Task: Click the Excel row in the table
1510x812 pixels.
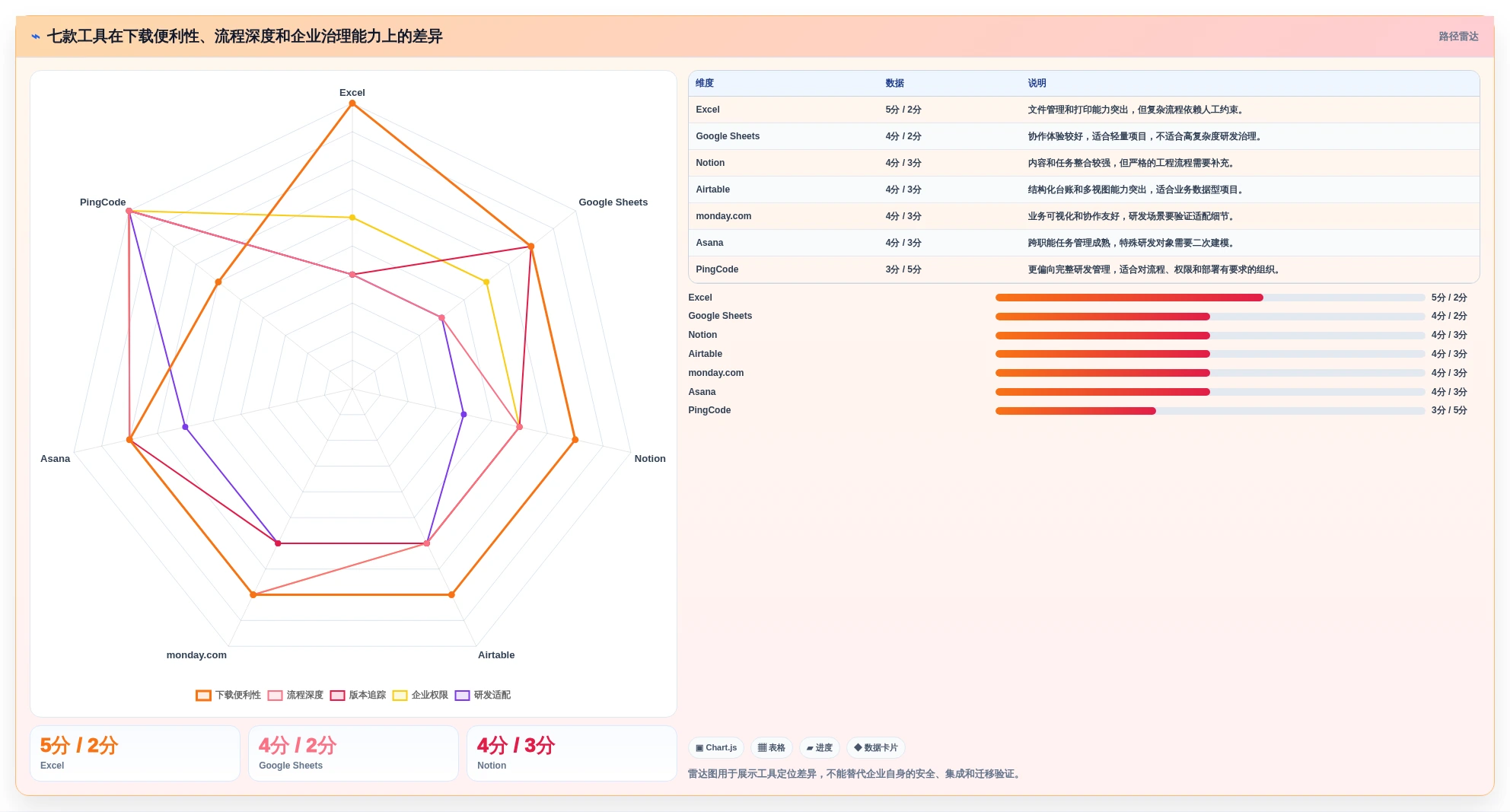Action: point(1084,110)
